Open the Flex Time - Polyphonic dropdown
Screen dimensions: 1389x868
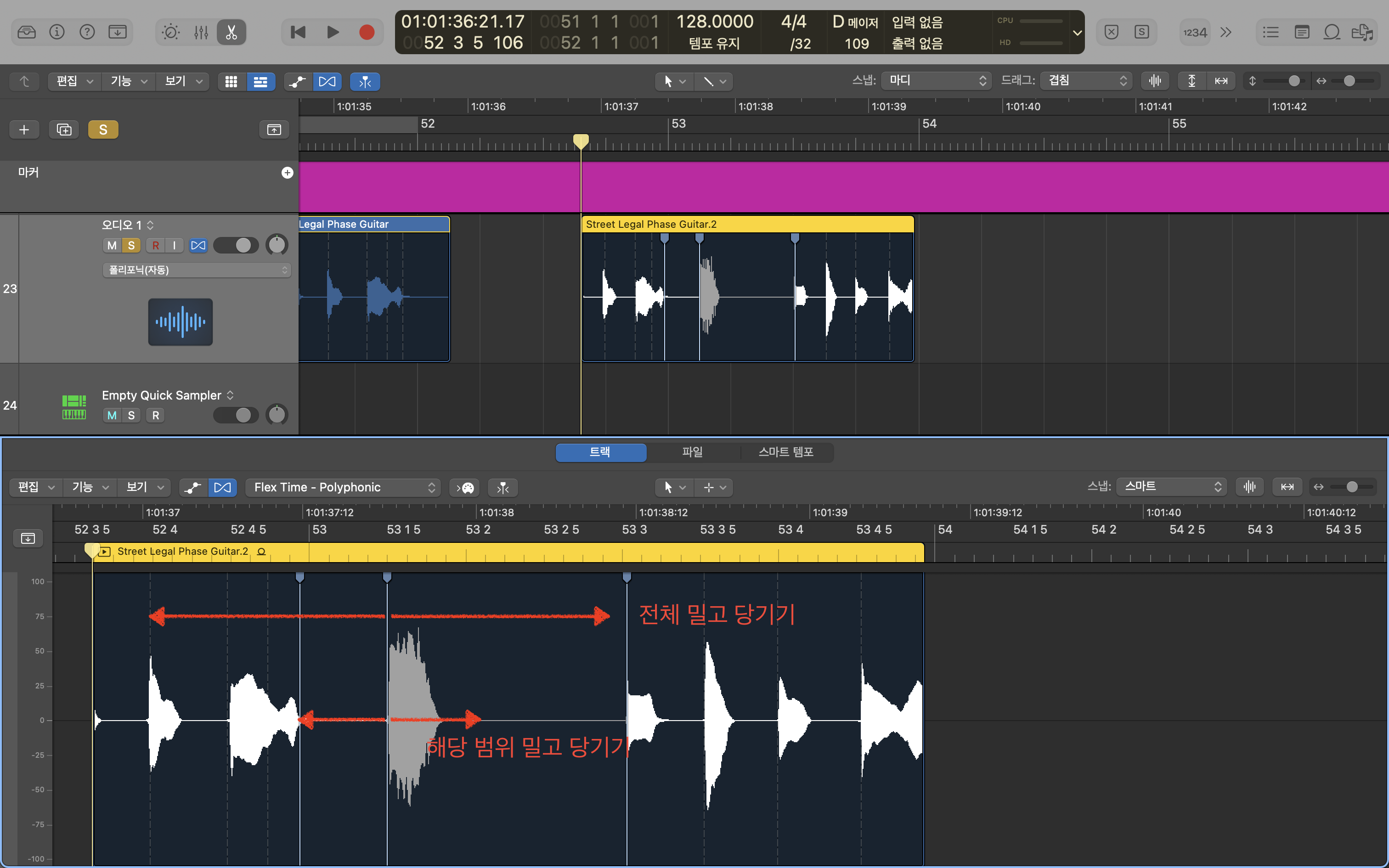pyautogui.click(x=343, y=487)
